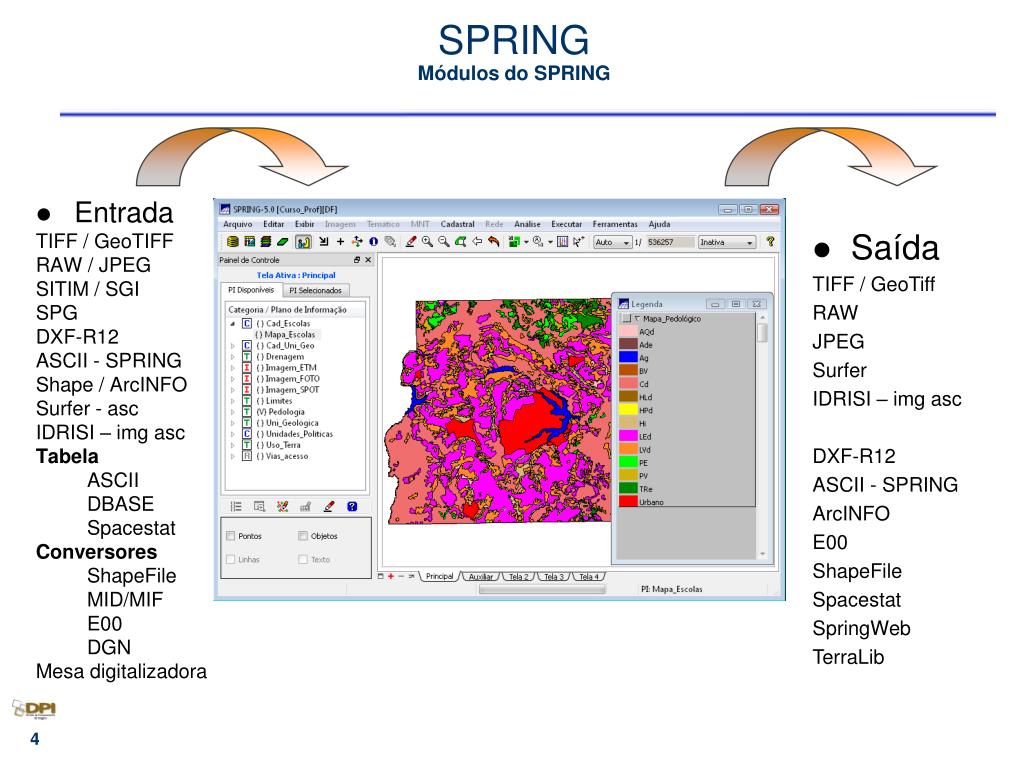Open the Editar menu

coord(274,224)
